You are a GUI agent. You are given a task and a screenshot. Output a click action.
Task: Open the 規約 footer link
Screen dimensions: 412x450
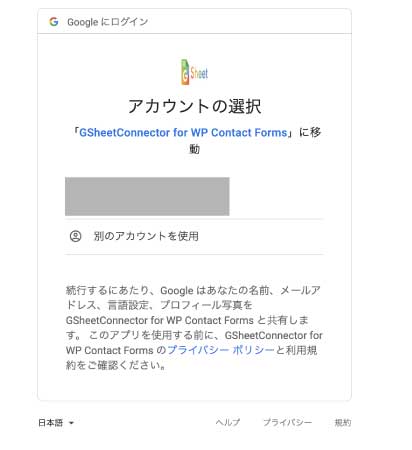click(343, 422)
